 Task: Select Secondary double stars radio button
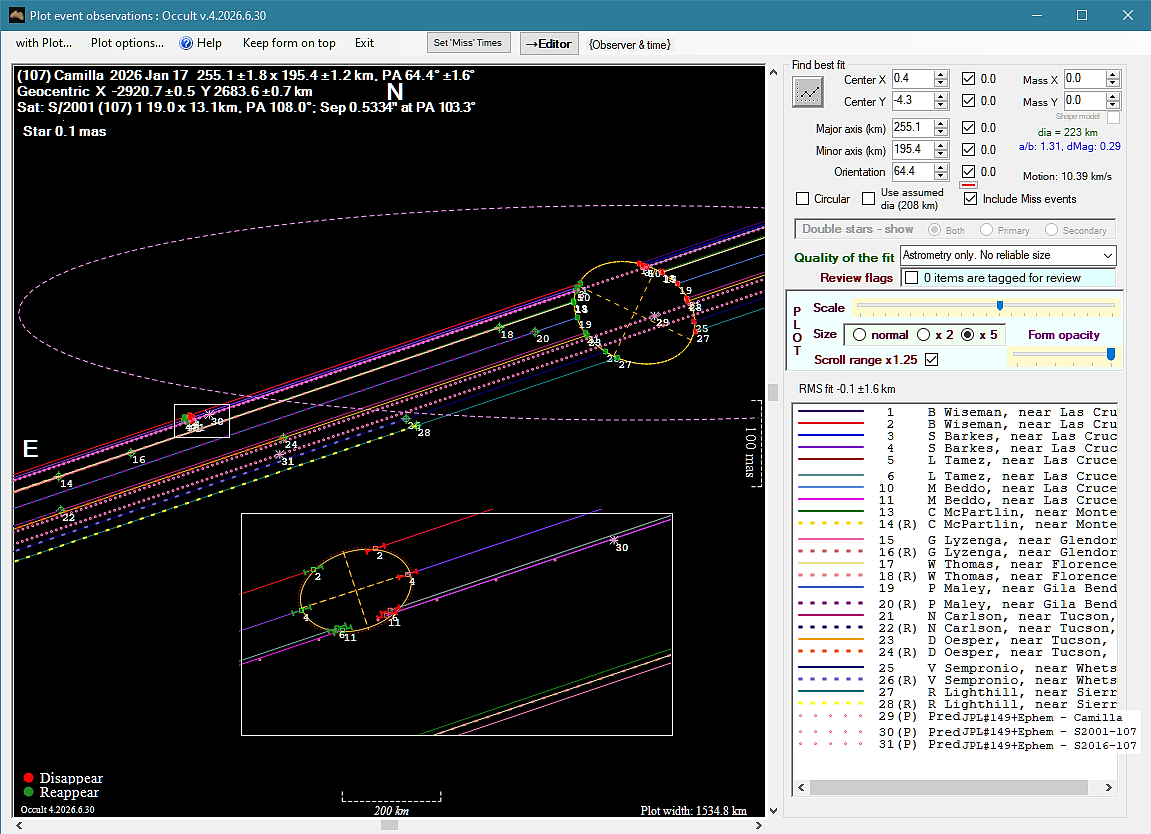[x=1051, y=230]
